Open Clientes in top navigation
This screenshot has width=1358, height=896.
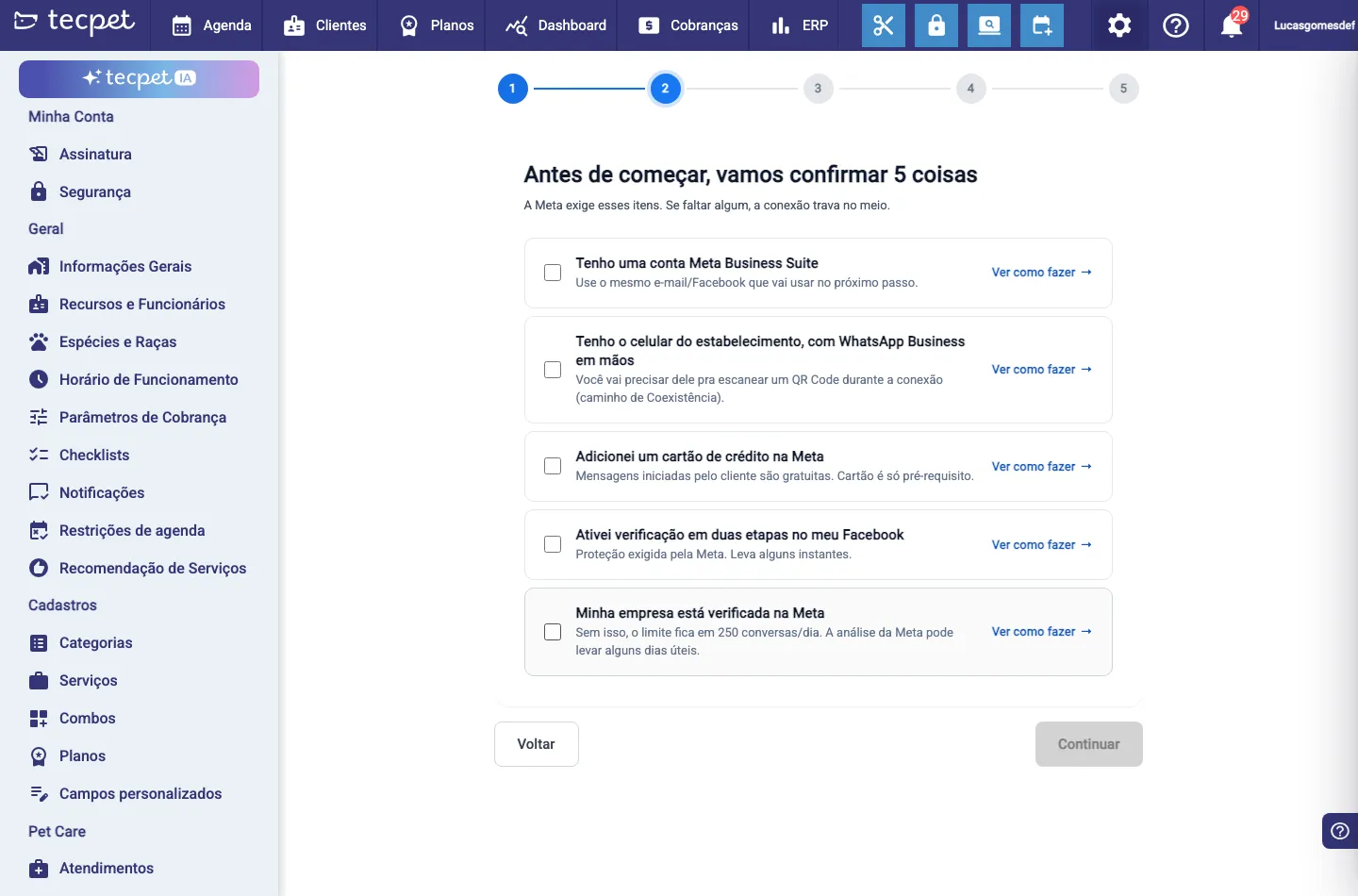(x=325, y=25)
